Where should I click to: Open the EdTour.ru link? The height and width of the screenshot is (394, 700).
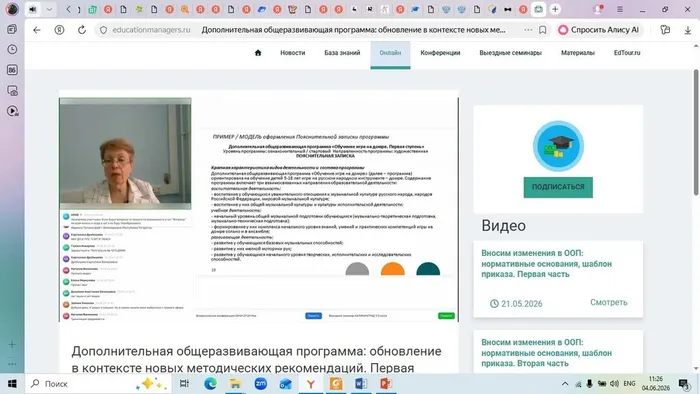[x=627, y=53]
